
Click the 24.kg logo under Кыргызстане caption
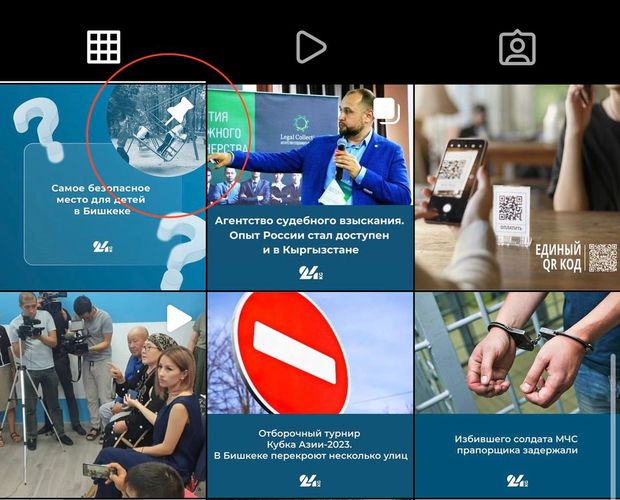pyautogui.click(x=310, y=273)
